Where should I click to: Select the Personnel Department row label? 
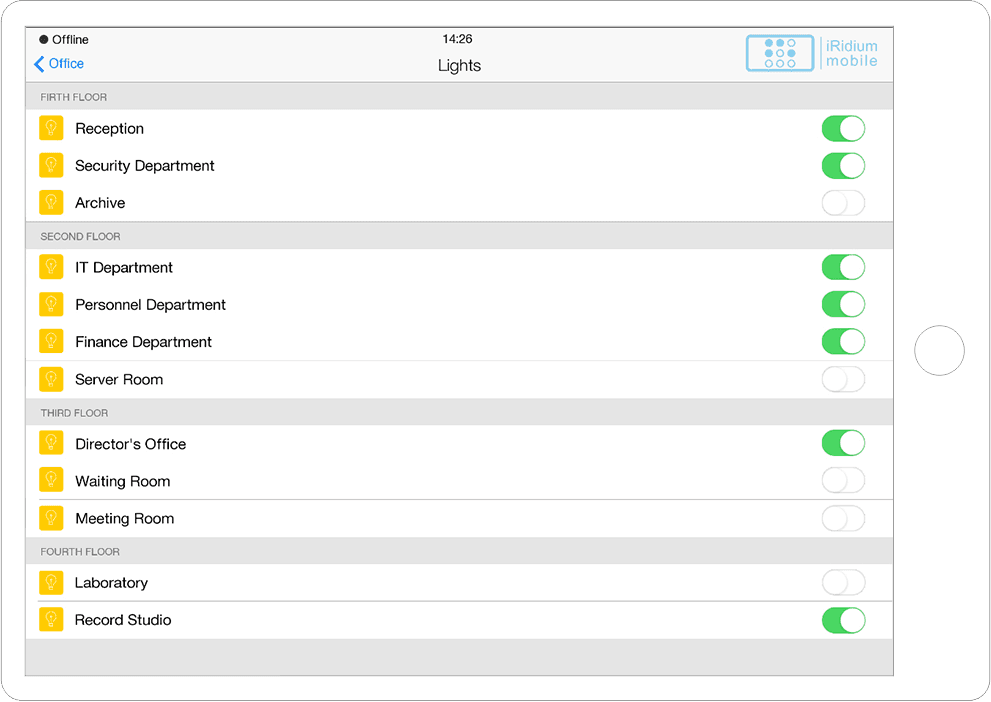click(x=150, y=305)
